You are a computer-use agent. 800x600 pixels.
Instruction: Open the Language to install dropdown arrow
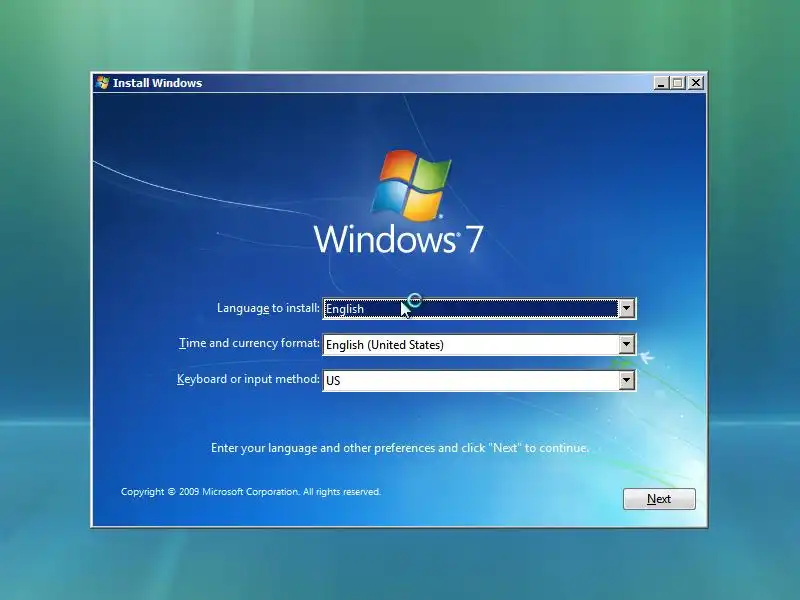click(x=627, y=309)
